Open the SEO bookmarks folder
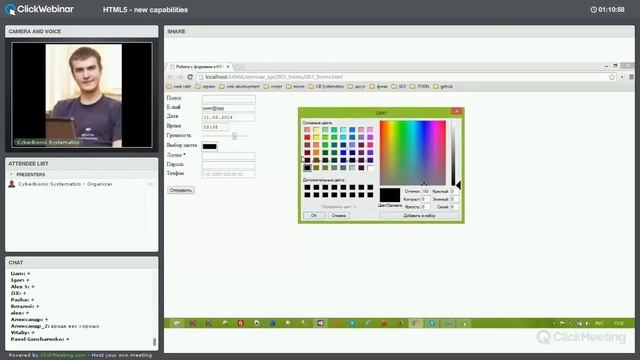 tap(399, 87)
